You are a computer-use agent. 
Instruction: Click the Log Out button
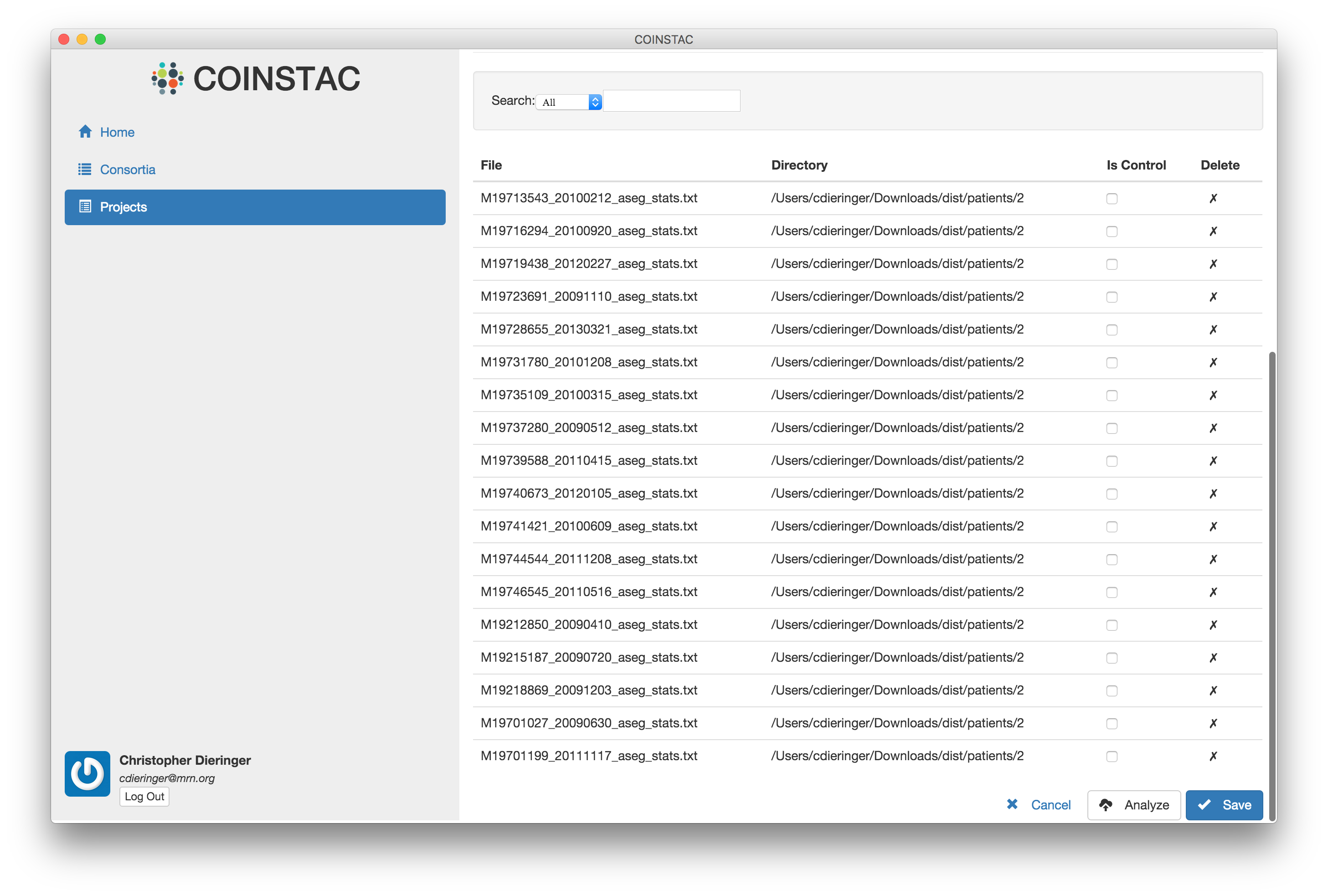144,797
